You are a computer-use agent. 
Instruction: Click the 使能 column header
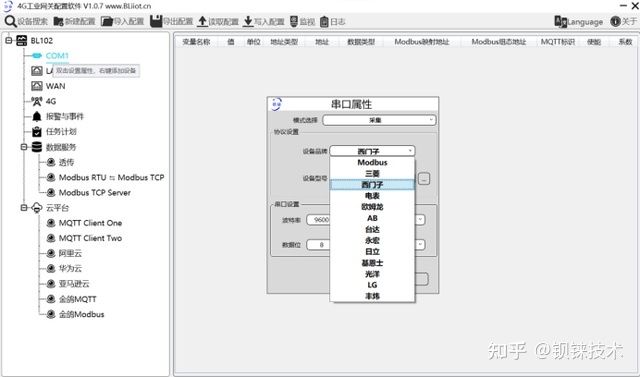(x=594, y=42)
